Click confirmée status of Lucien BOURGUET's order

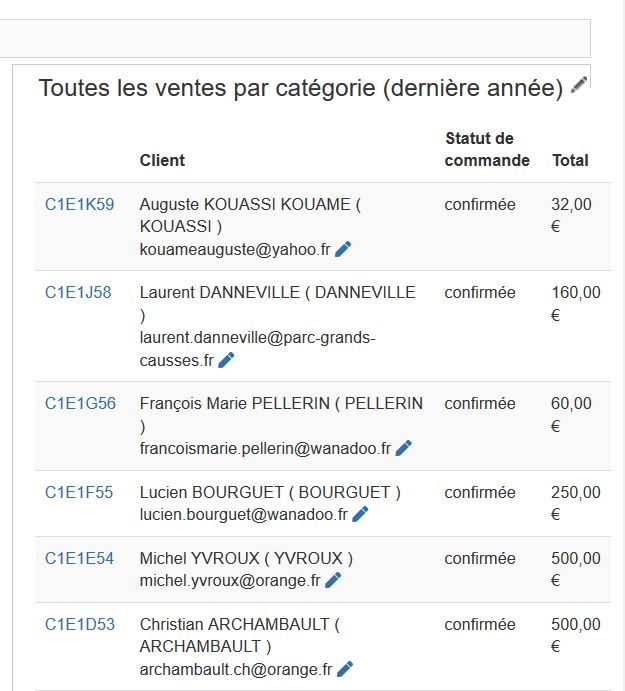pyautogui.click(x=480, y=492)
